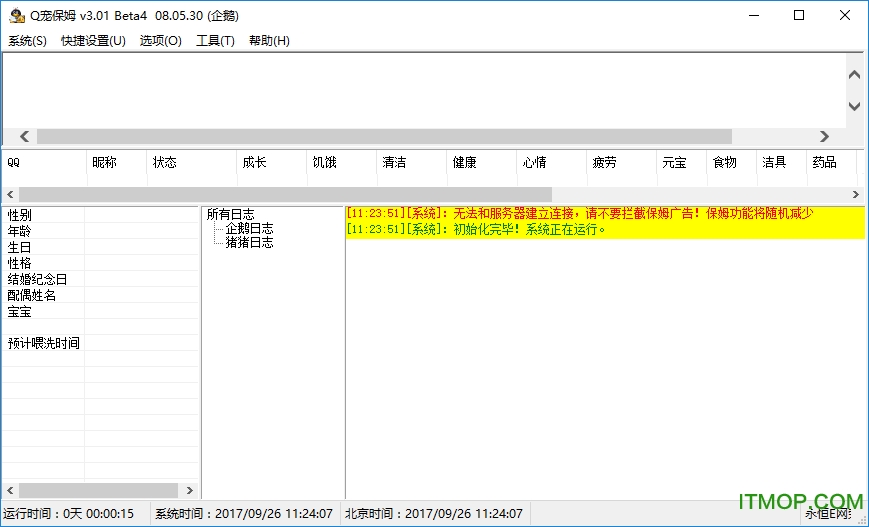Close the Q宠保姆 window
This screenshot has width=869, height=527.
(x=845, y=16)
